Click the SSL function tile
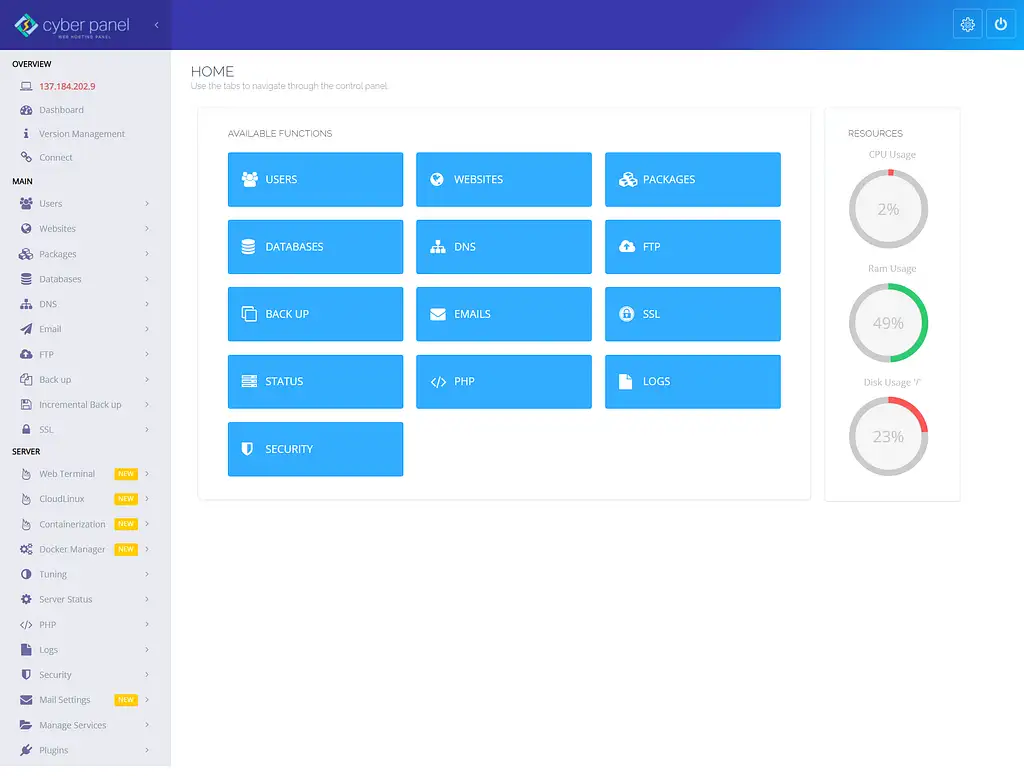1024x776 pixels. (693, 314)
